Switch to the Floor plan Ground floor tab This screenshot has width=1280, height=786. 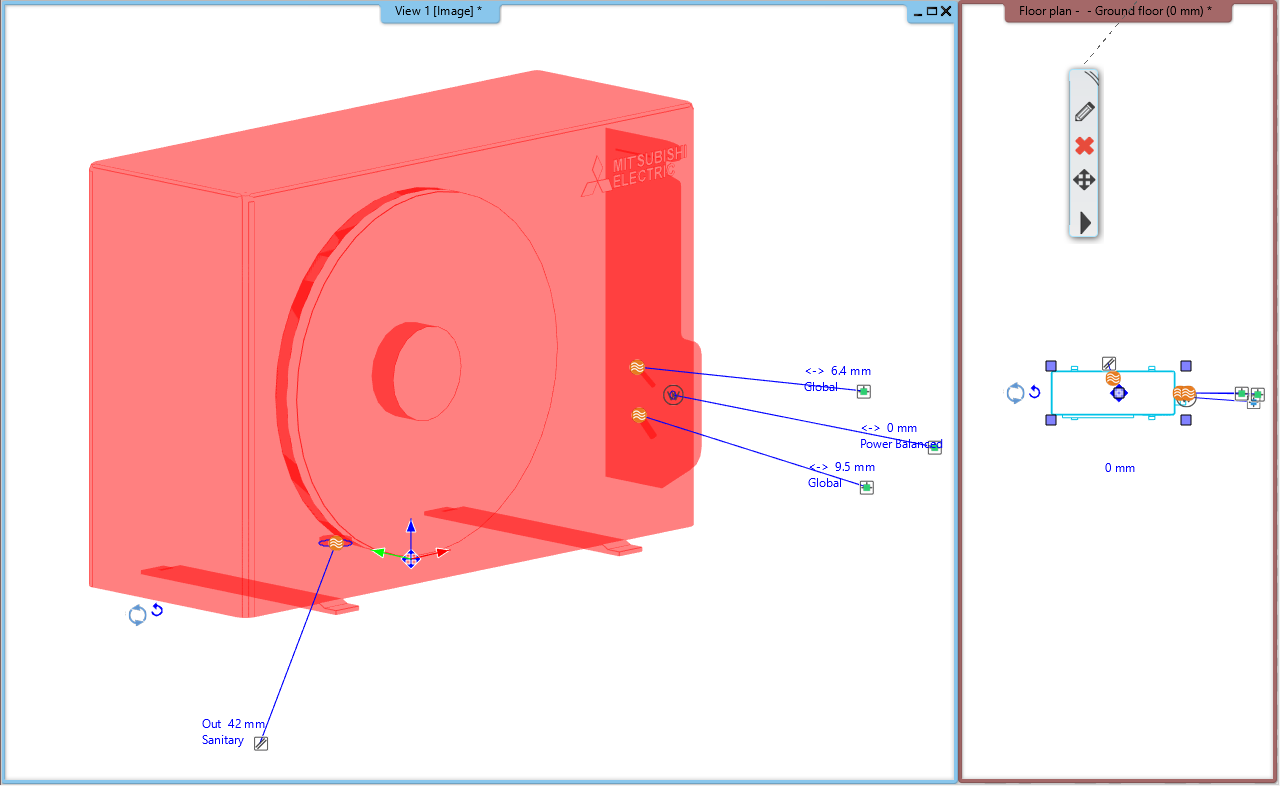(1117, 11)
